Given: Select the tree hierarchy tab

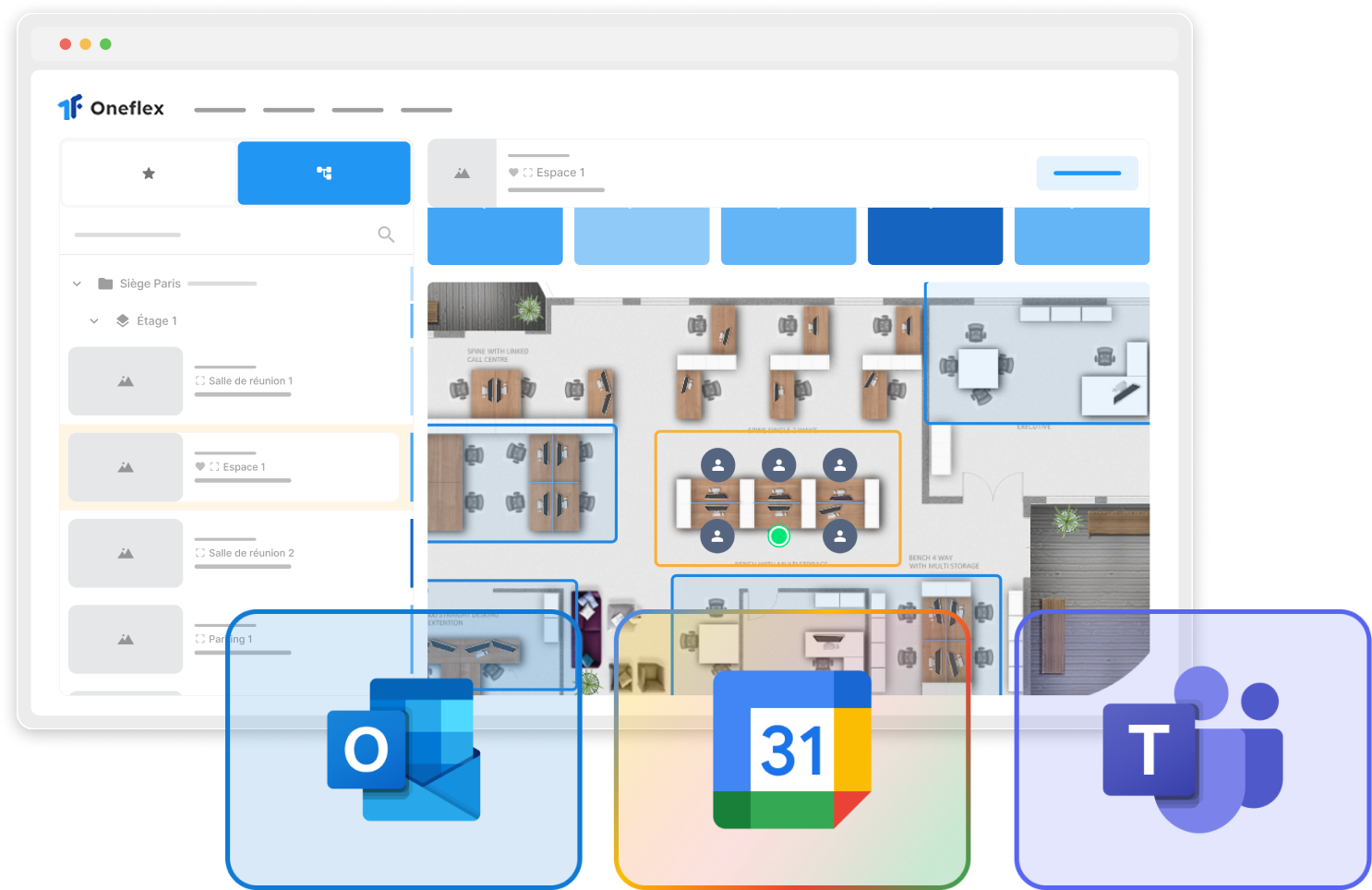Looking at the screenshot, I should (x=324, y=173).
